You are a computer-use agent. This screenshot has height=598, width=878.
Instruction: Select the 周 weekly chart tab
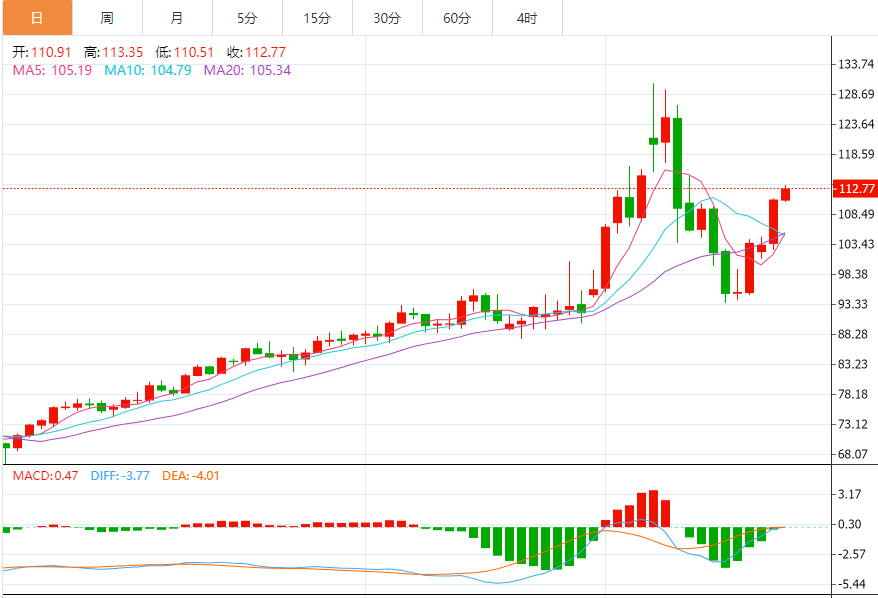tap(107, 18)
